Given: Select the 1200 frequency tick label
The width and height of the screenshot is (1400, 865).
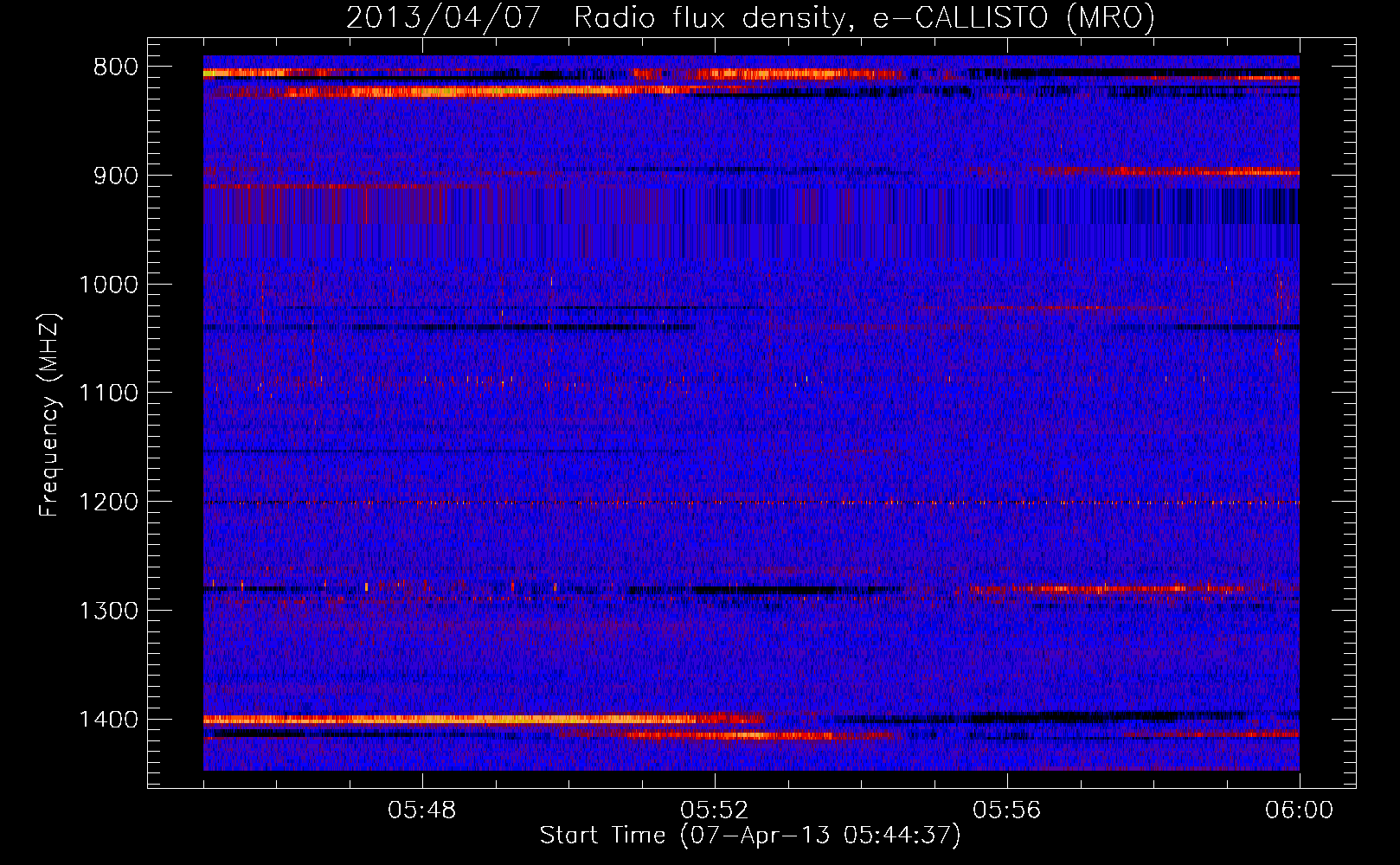Looking at the screenshot, I should [108, 503].
